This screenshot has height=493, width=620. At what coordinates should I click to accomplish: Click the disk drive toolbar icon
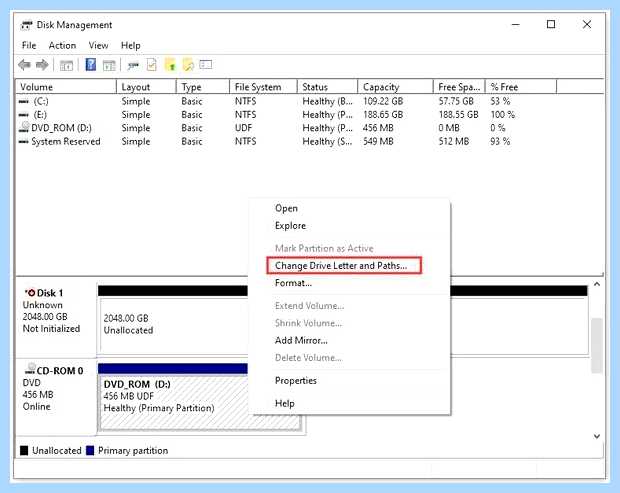[133, 65]
